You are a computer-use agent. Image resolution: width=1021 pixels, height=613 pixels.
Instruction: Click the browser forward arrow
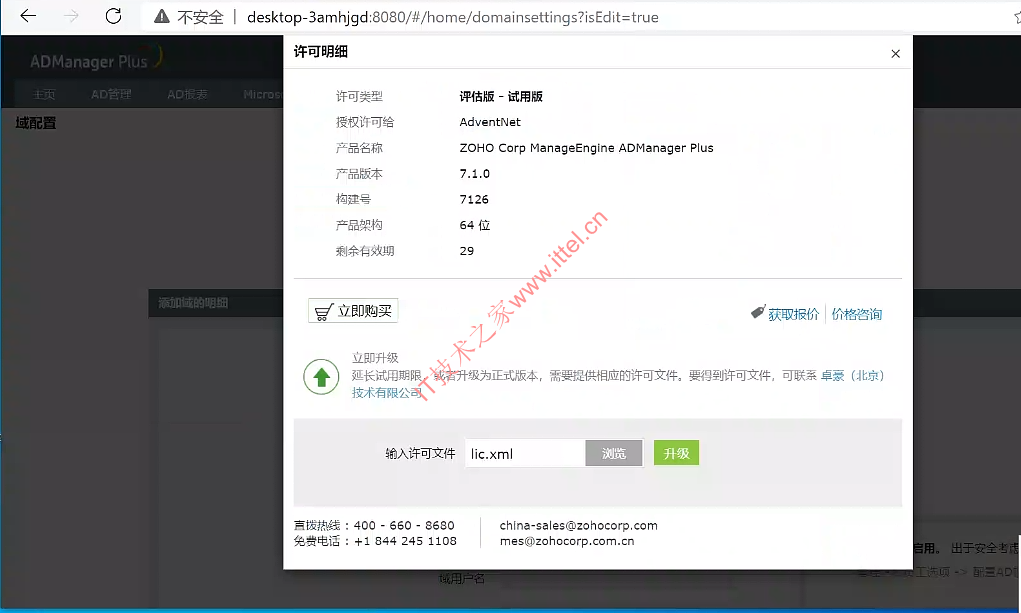[71, 16]
